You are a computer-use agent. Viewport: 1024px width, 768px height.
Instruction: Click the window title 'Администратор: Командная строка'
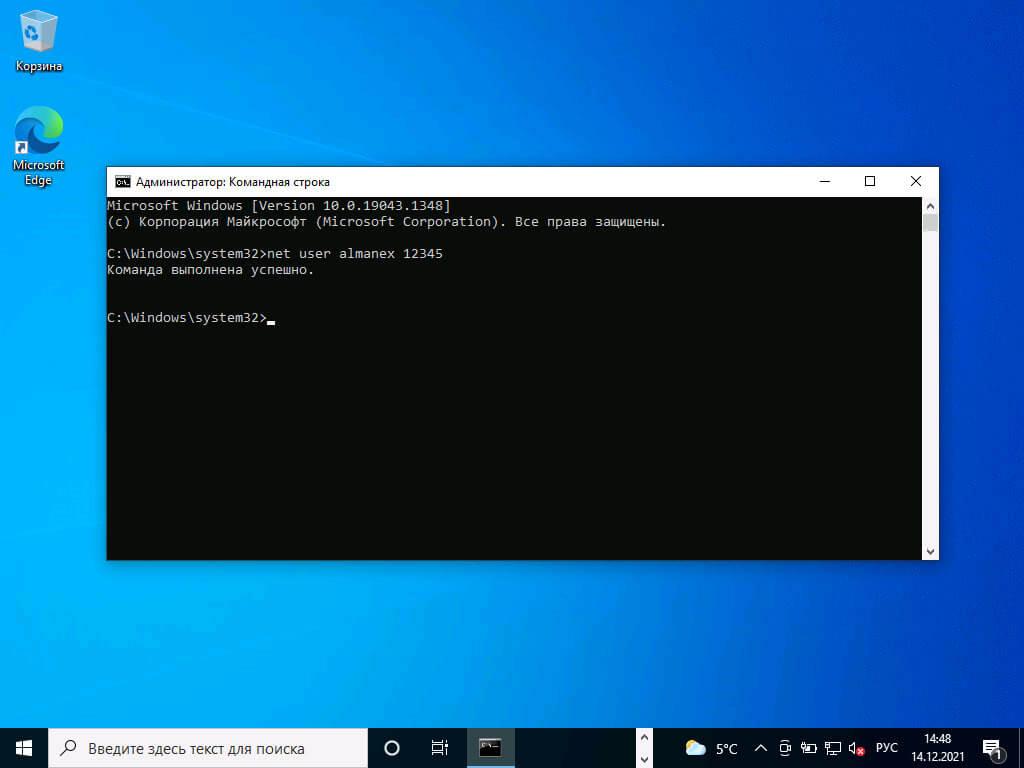click(232, 182)
